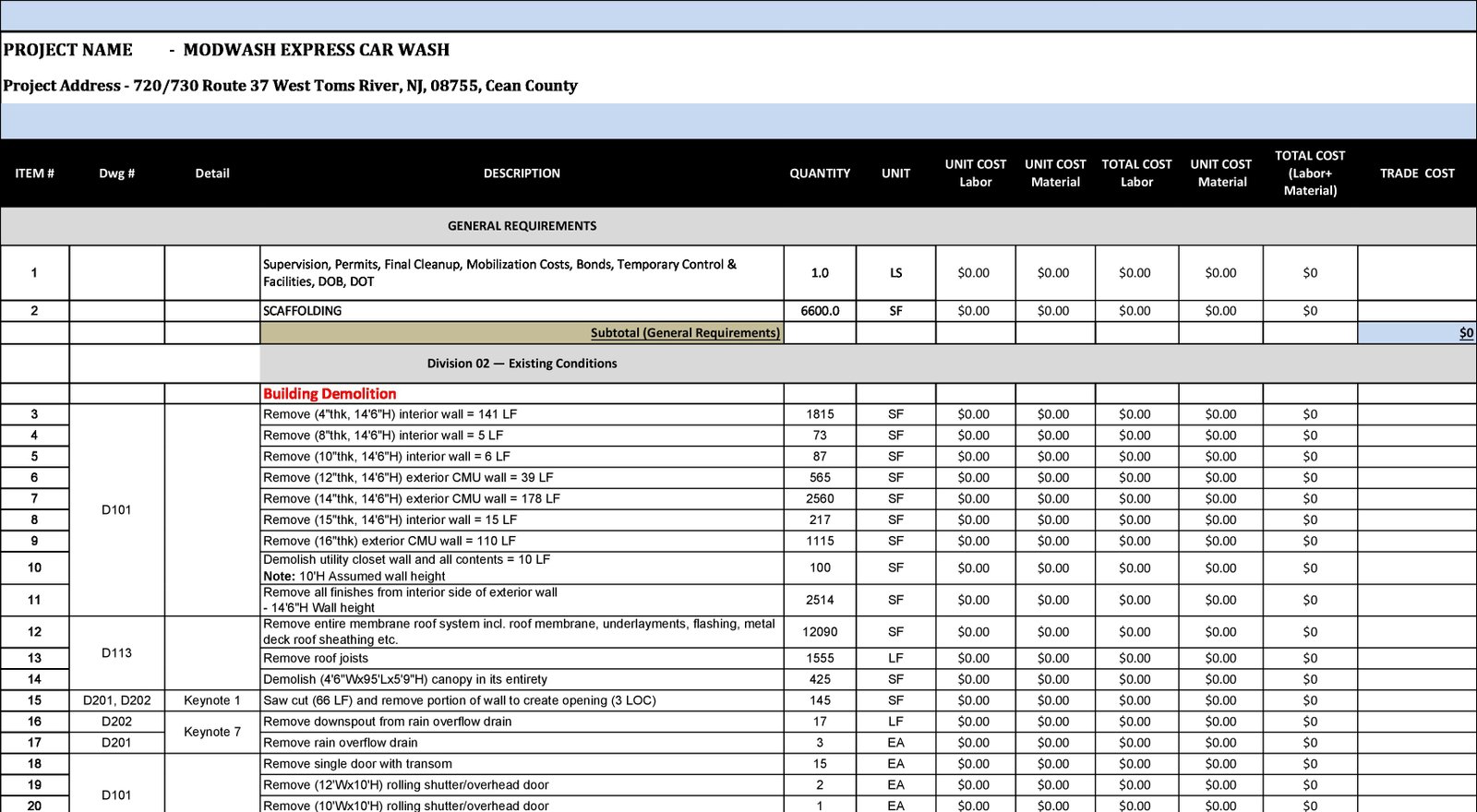Select the D202 drawing cell in row 16

(117, 722)
